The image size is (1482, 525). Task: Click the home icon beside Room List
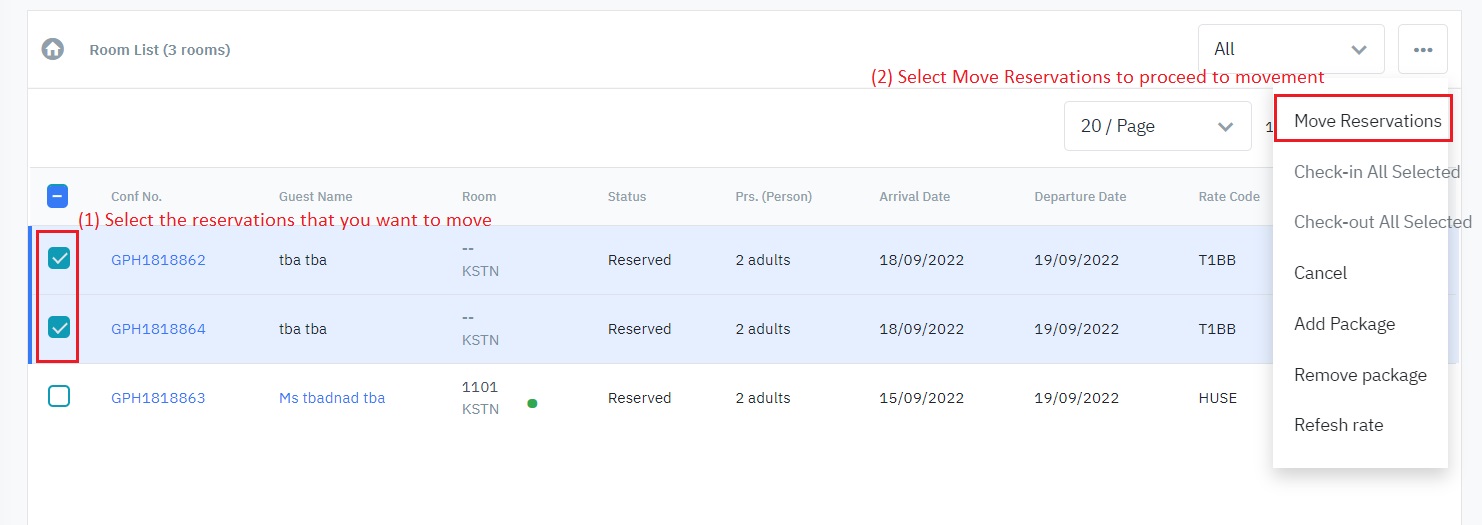pyautogui.click(x=53, y=49)
